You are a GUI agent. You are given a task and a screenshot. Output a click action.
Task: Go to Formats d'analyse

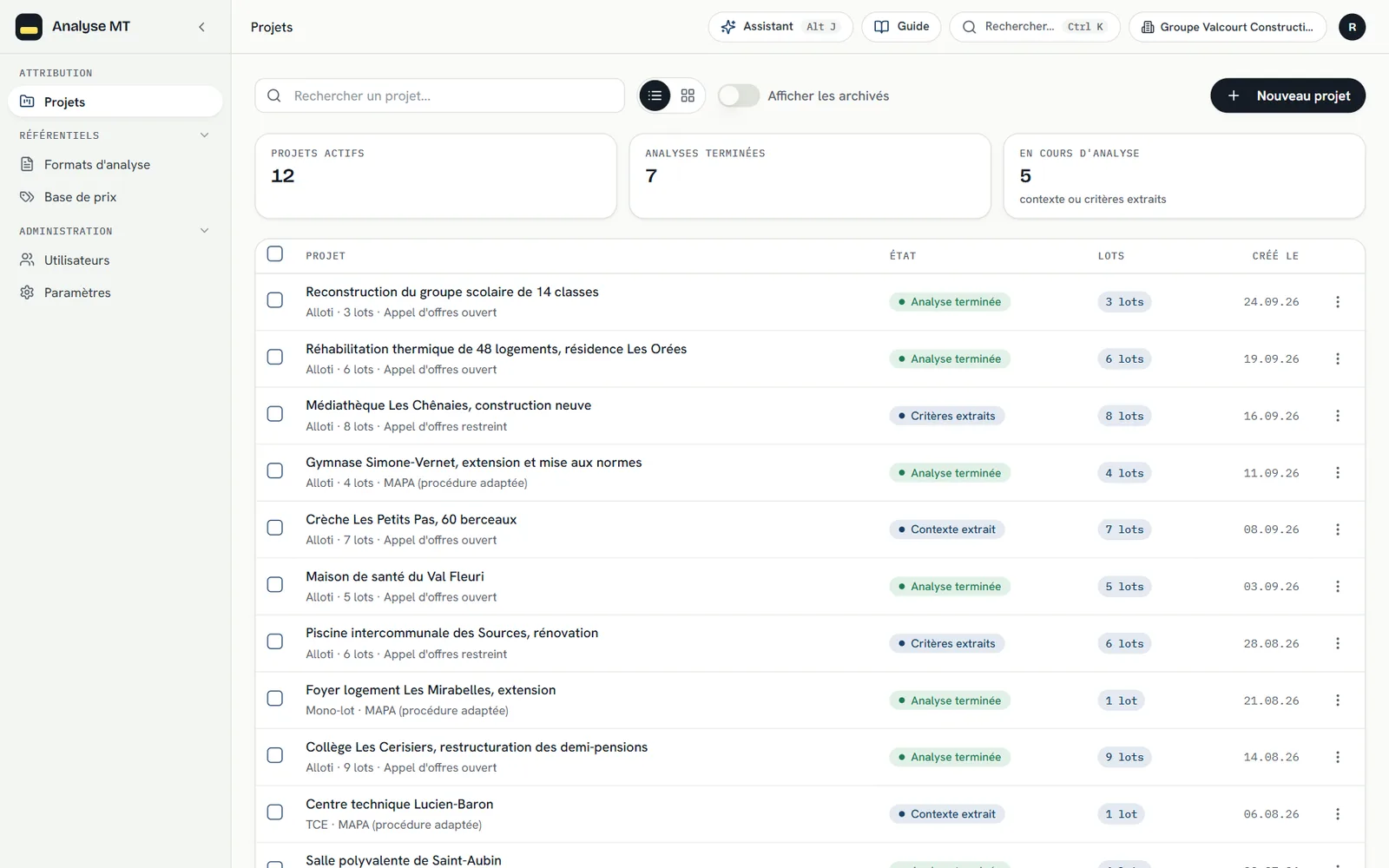(x=115, y=164)
